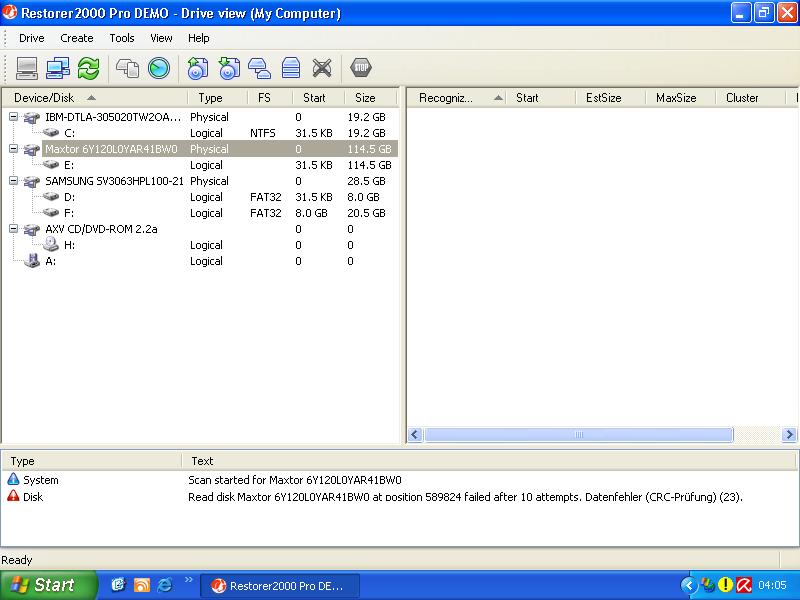Click the open drive files icon
This screenshot has height=600, width=800.
point(128,68)
